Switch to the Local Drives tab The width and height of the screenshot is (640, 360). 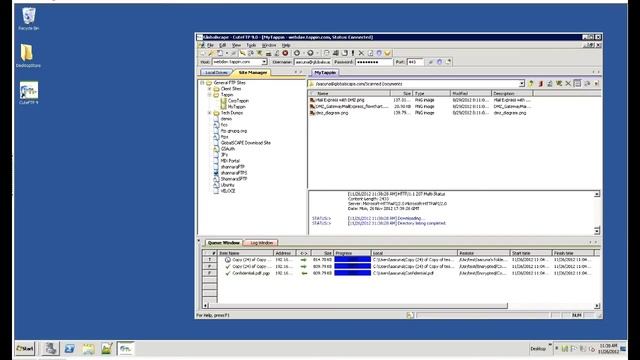pos(216,72)
